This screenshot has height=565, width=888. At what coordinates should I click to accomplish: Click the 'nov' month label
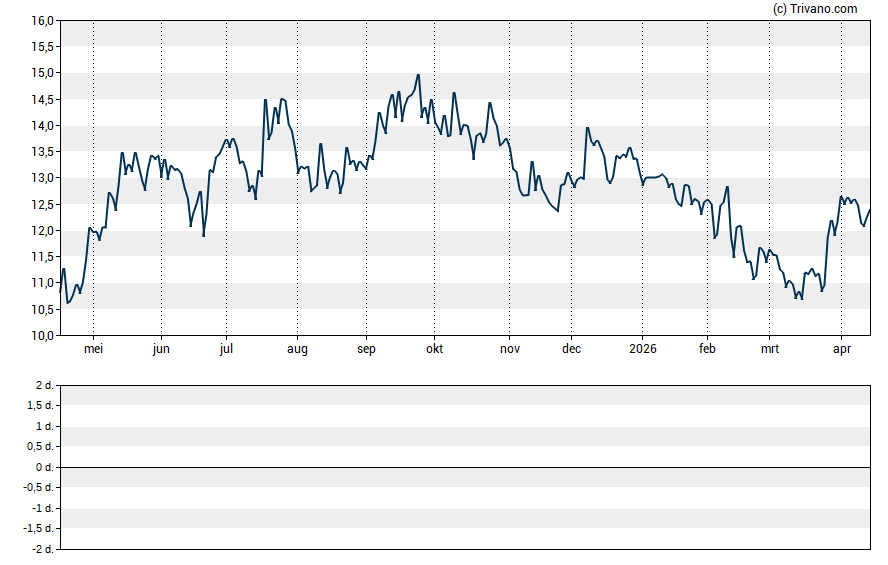(x=509, y=349)
